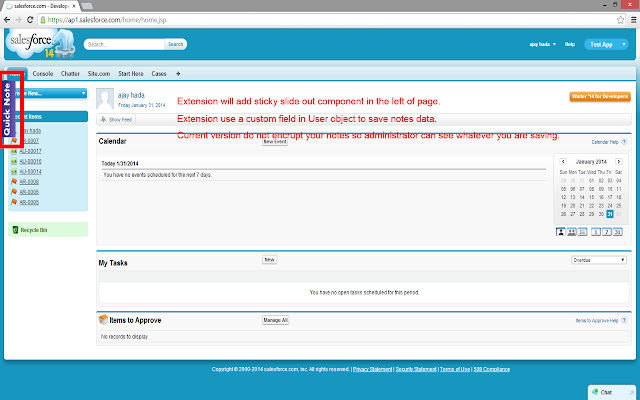Open Calendar Help question mark icon
Viewport: 640px width, 400px height.
(x=624, y=142)
